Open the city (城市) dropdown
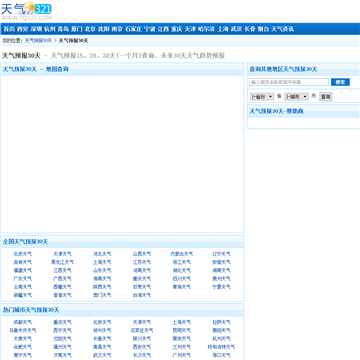The width and height of the screenshot is (360, 360). pyautogui.click(x=296, y=97)
